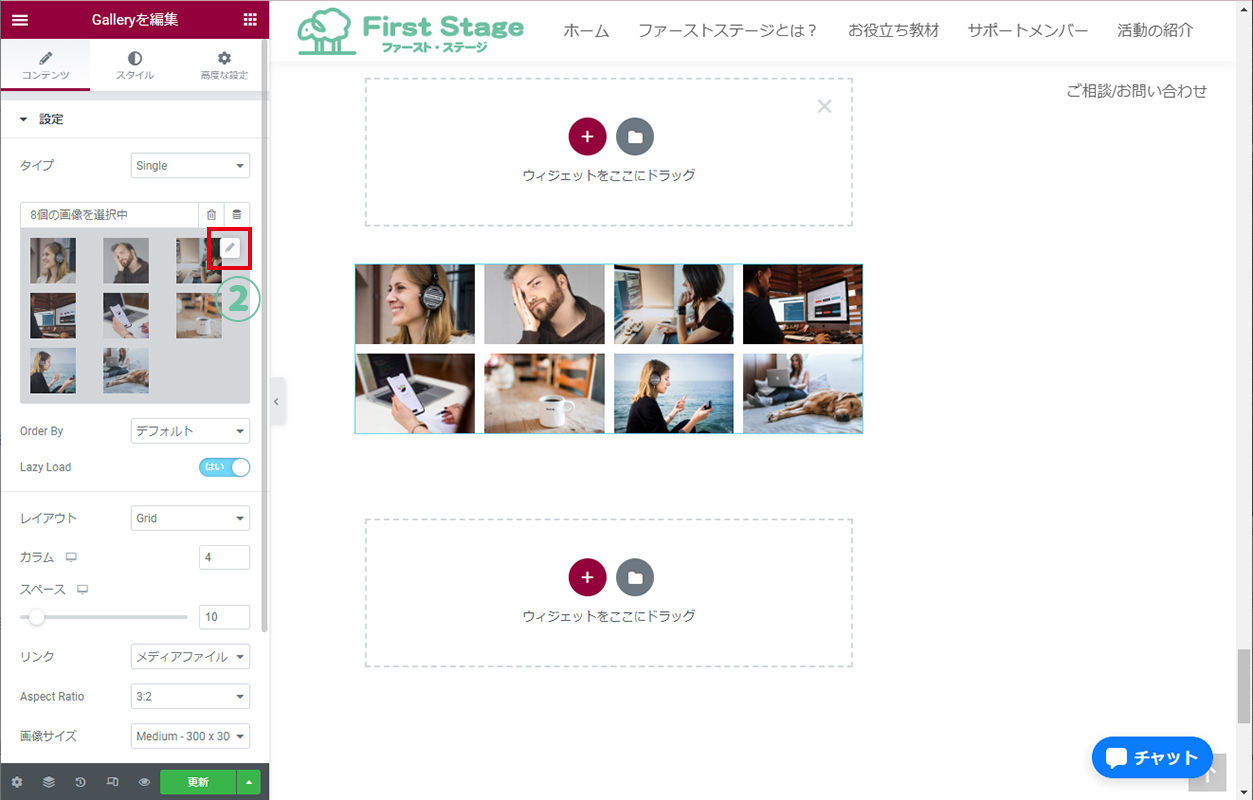The width and height of the screenshot is (1253, 800).
Task: Open the タイプ dropdown showing Single
Action: pyautogui.click(x=190, y=165)
